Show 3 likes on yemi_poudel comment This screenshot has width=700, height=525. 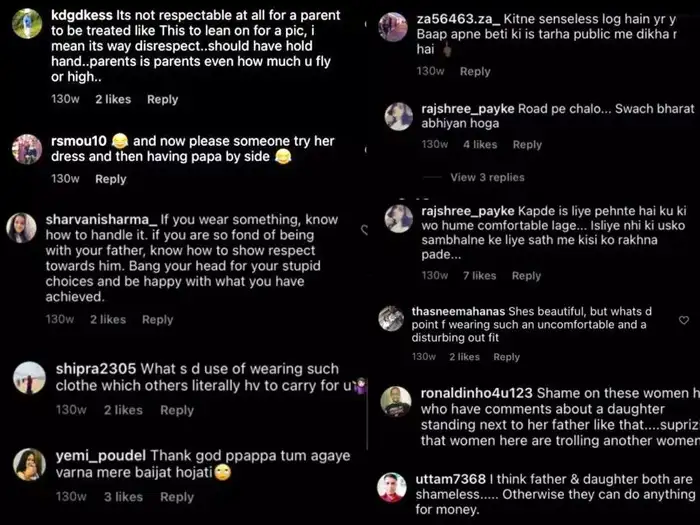pyautogui.click(x=123, y=497)
